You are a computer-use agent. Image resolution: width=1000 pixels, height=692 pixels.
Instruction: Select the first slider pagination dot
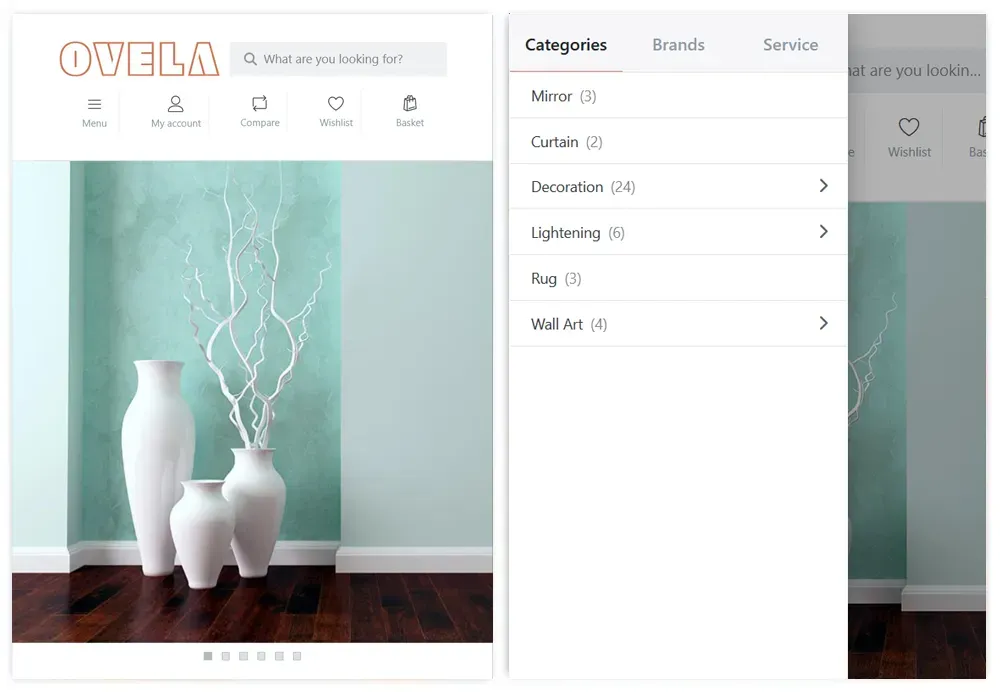208,656
